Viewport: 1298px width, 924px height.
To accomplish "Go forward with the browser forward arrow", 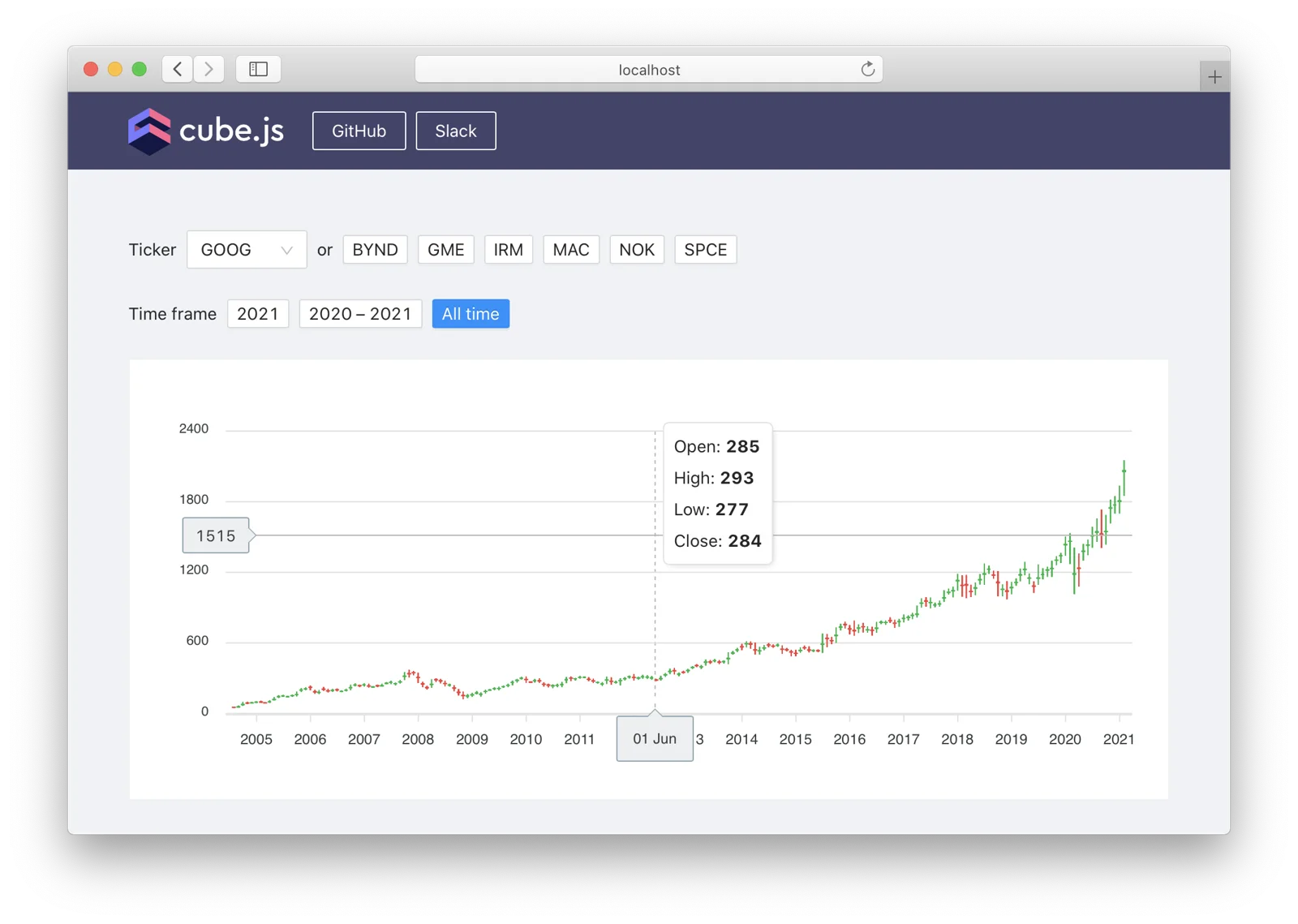I will click(208, 69).
